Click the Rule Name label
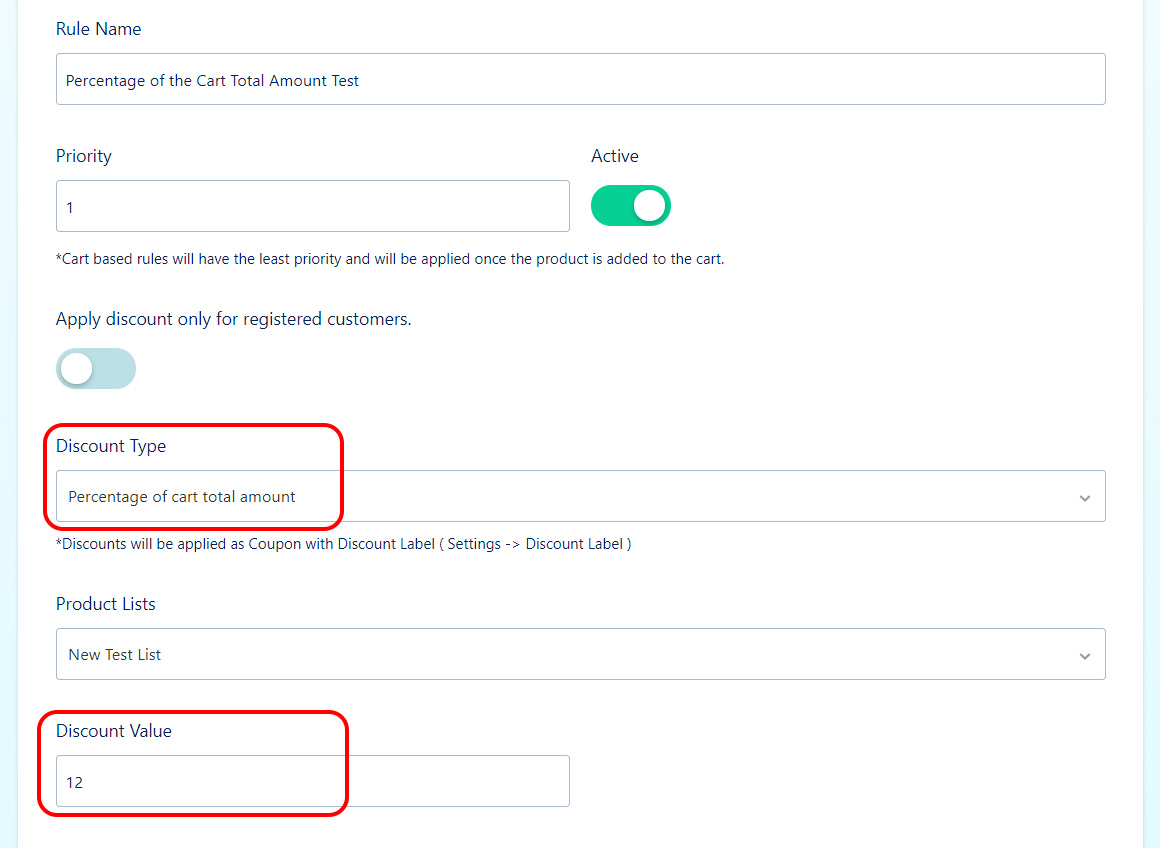Image resolution: width=1160 pixels, height=848 pixels. point(98,29)
